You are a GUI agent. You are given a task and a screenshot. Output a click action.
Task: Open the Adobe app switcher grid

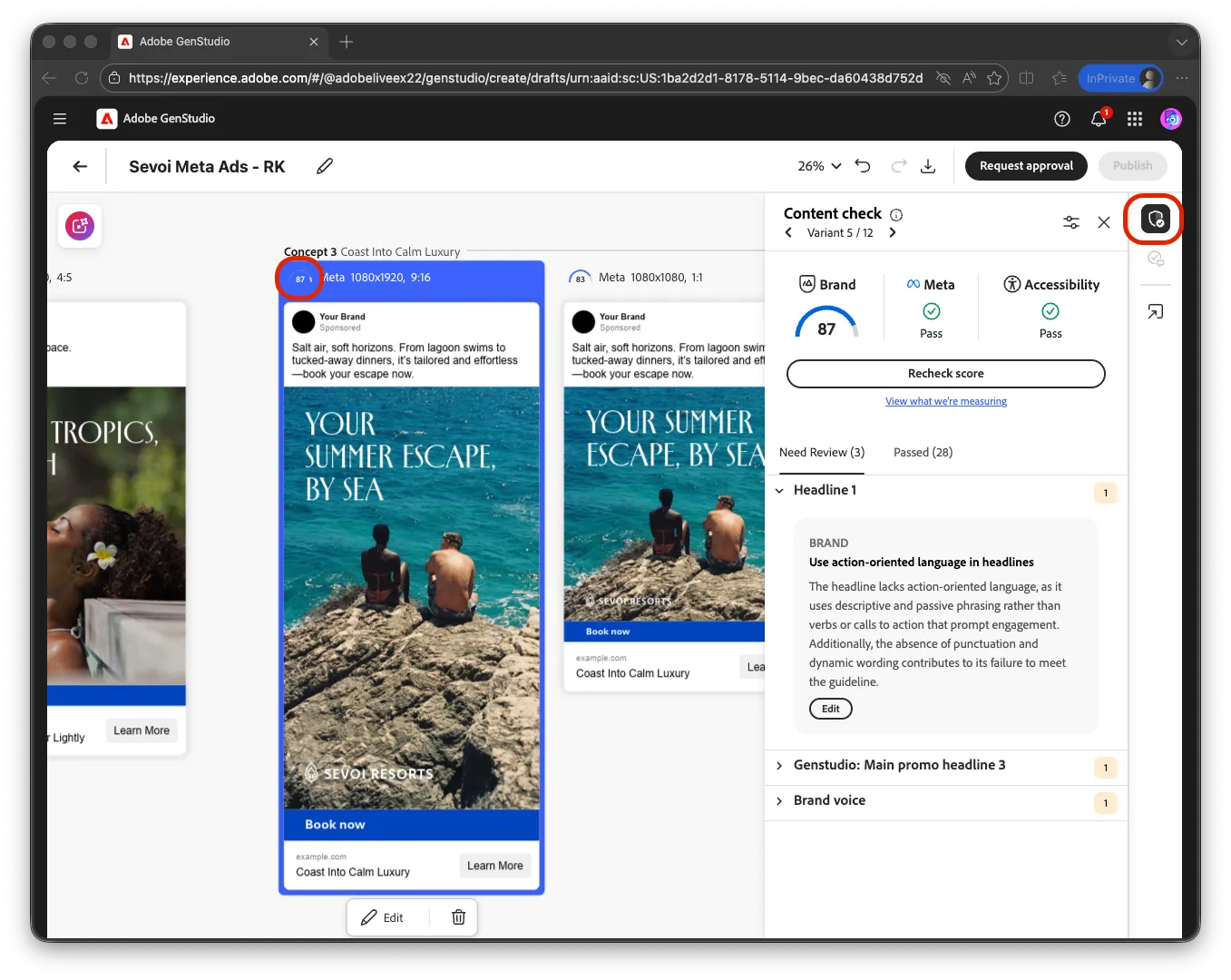(x=1135, y=119)
